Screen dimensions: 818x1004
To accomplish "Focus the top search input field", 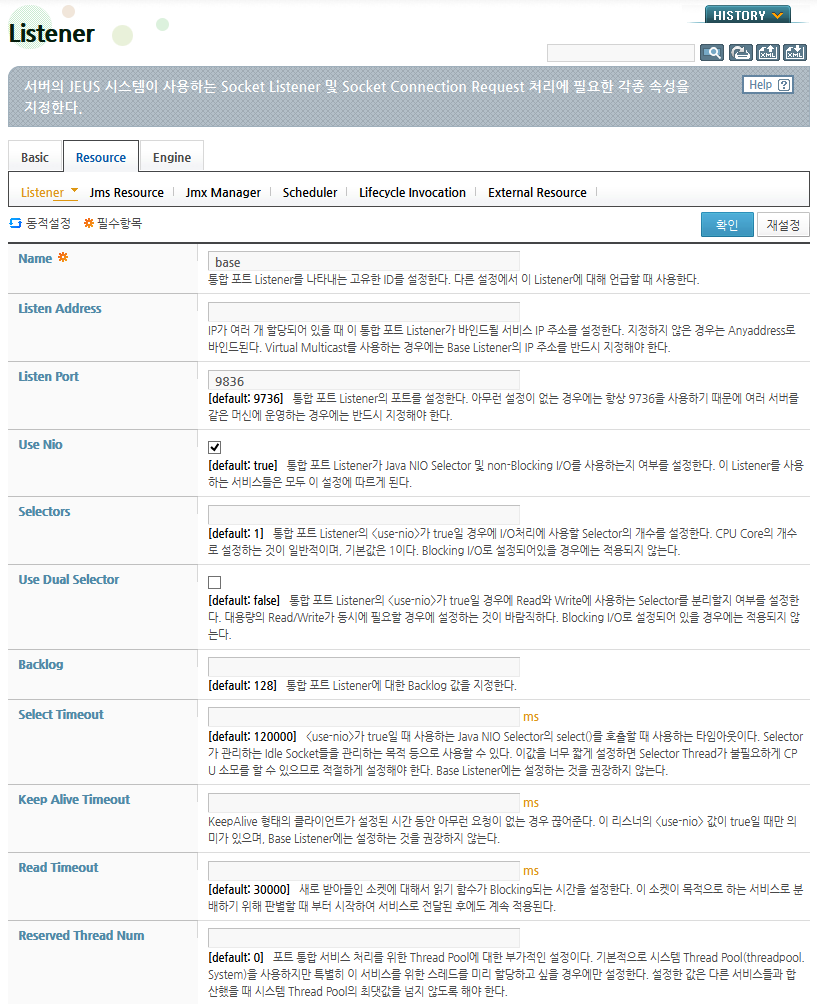I will 620,53.
